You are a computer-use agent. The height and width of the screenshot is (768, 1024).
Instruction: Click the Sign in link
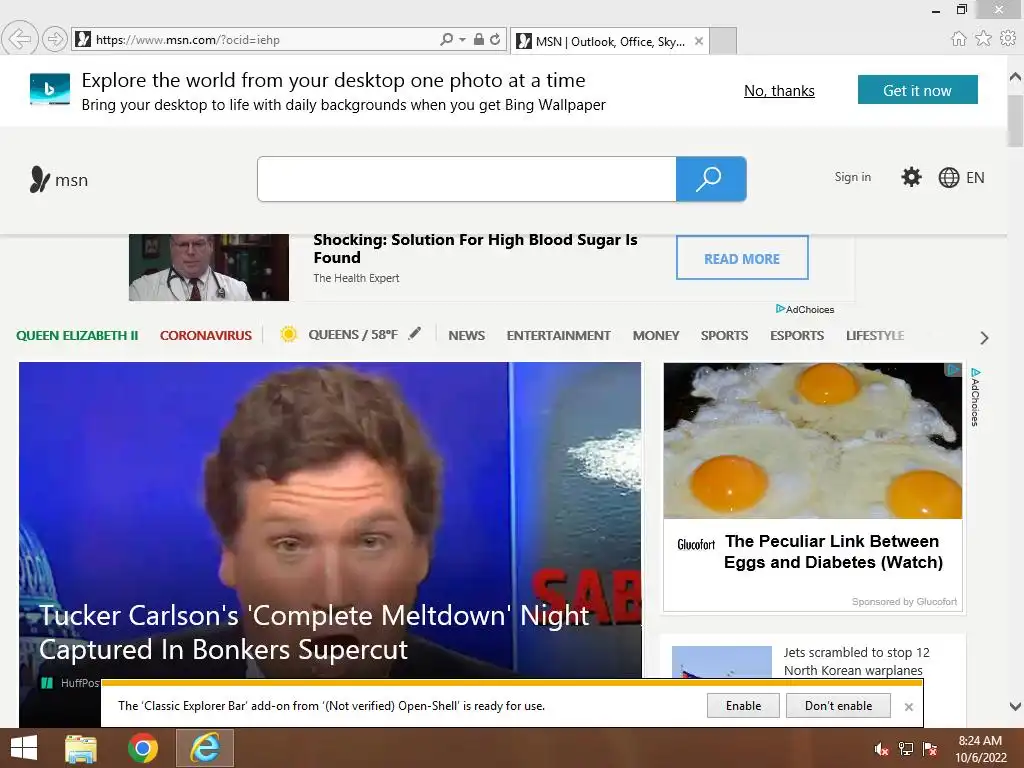[x=852, y=177]
